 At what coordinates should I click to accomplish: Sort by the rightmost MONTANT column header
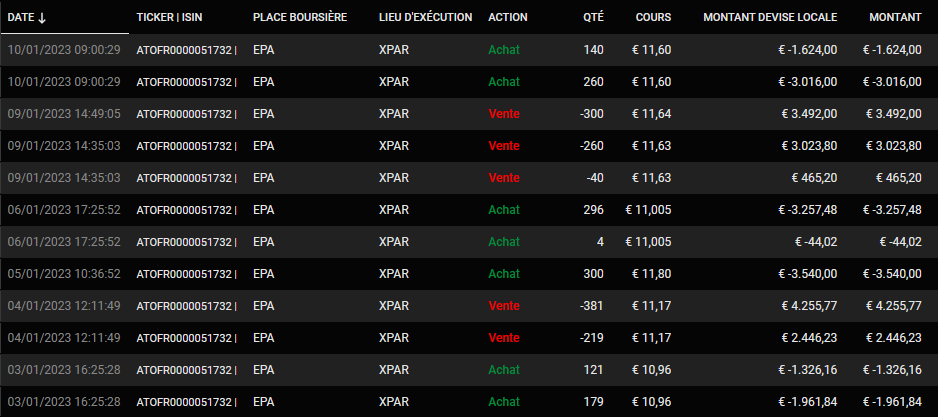[896, 17]
